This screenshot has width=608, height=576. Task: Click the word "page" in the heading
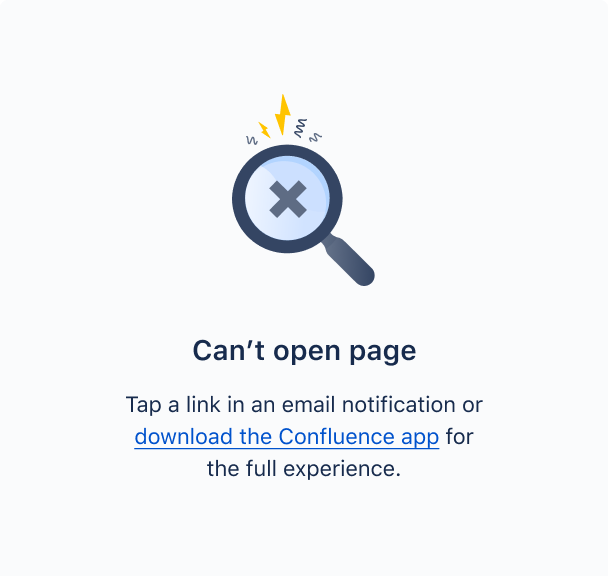383,353
